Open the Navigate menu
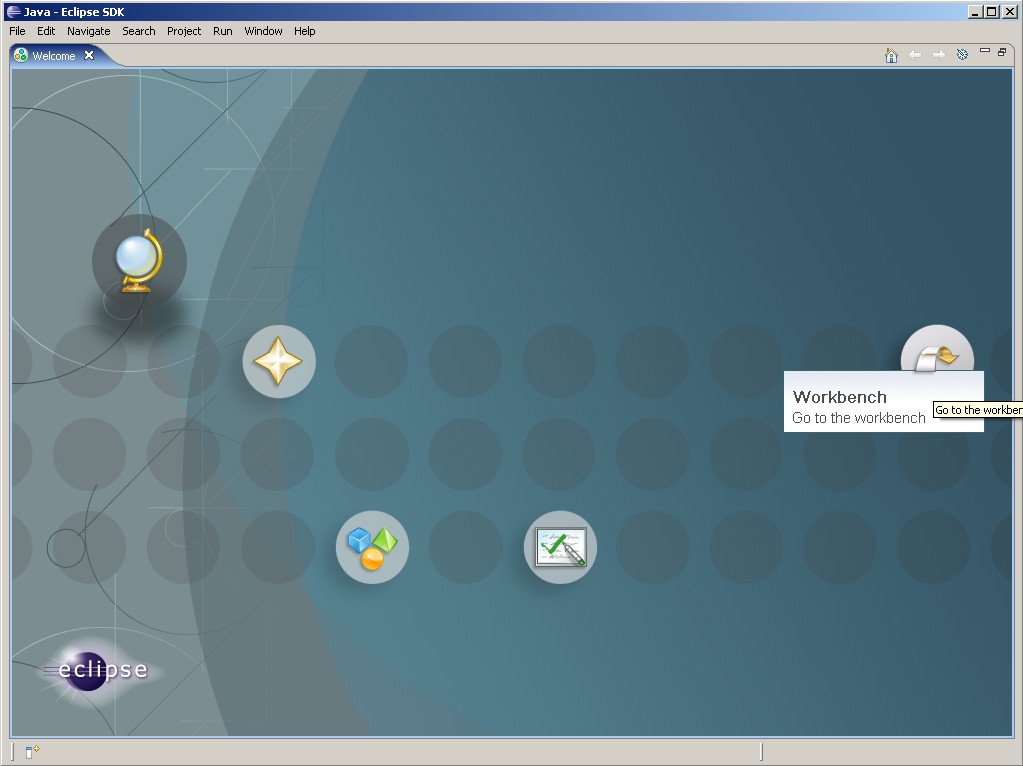Image resolution: width=1023 pixels, height=766 pixels. 89,31
